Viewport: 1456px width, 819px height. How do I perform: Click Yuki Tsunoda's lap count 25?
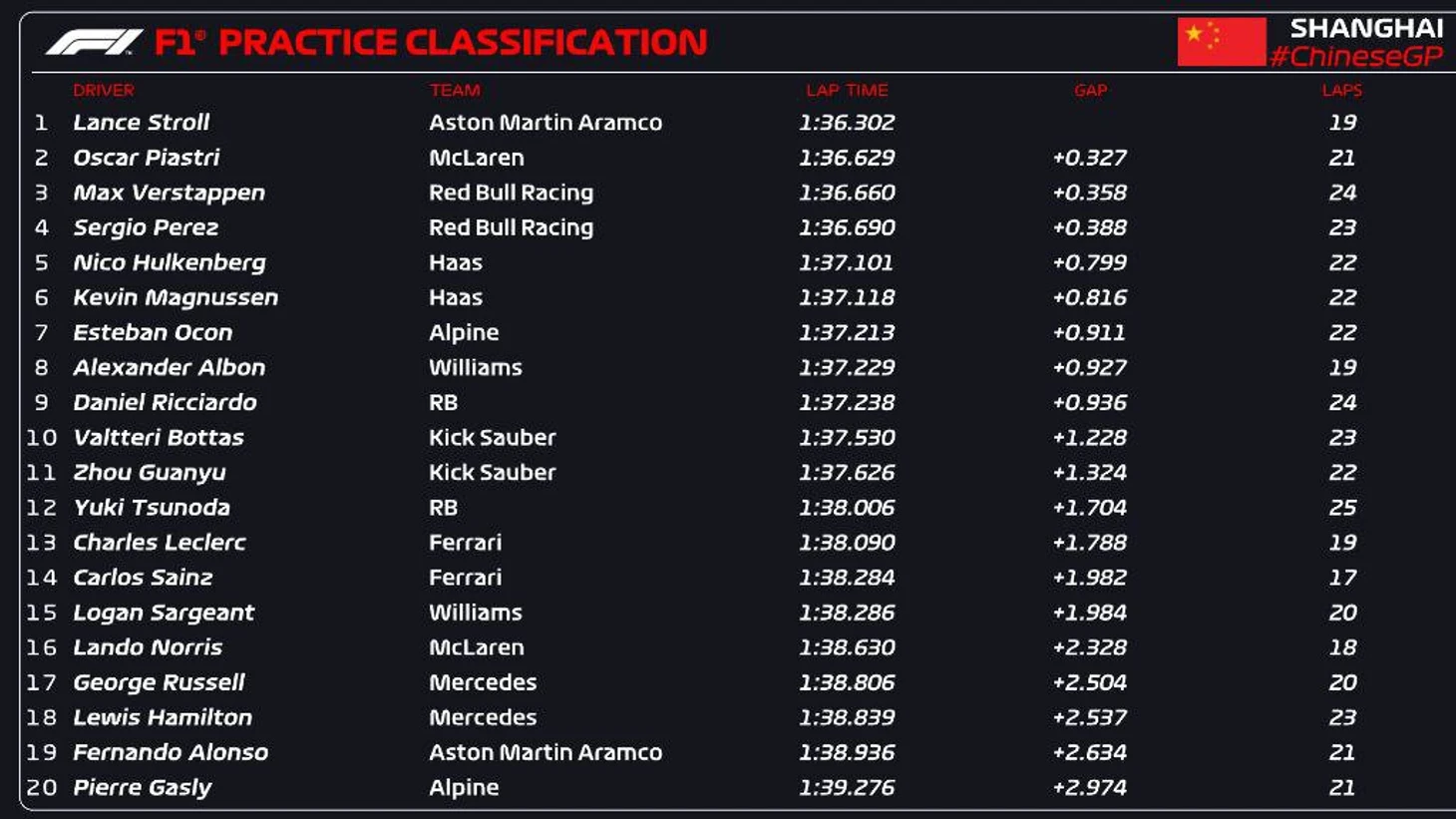pos(1342,508)
